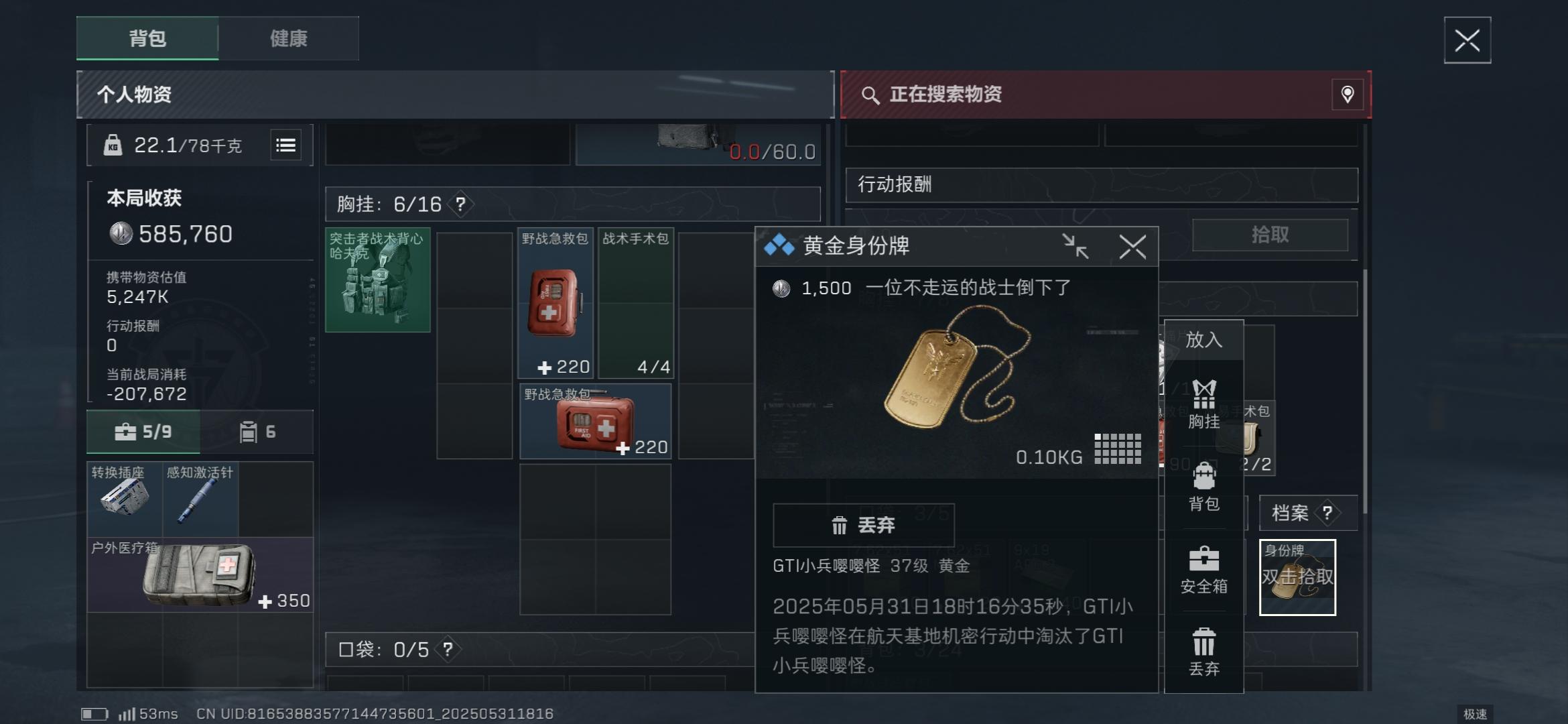Switch to the 健康 tab
Screen dimensions: 1568x724
tap(289, 38)
